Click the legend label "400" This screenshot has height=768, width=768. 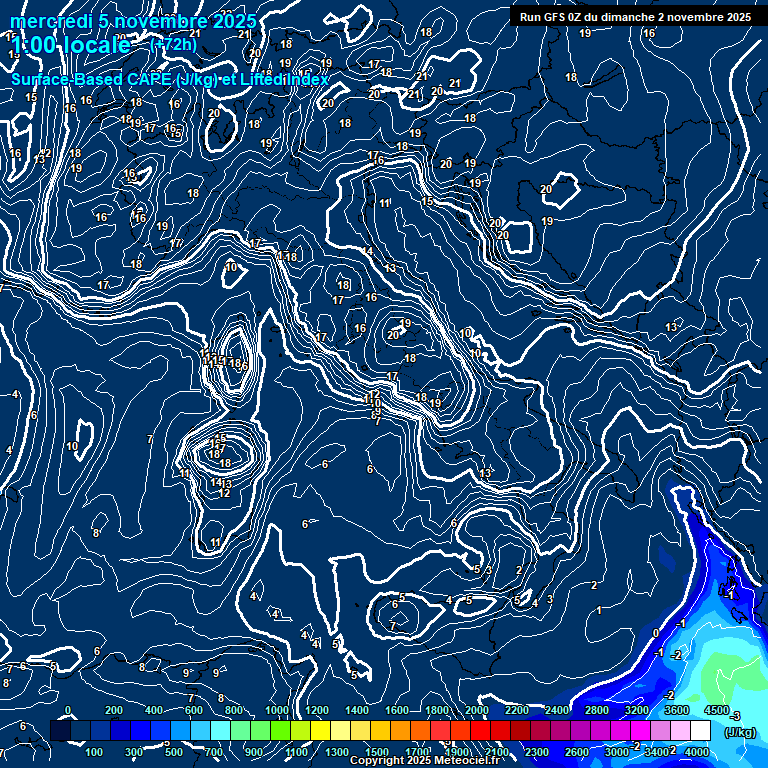click(154, 710)
